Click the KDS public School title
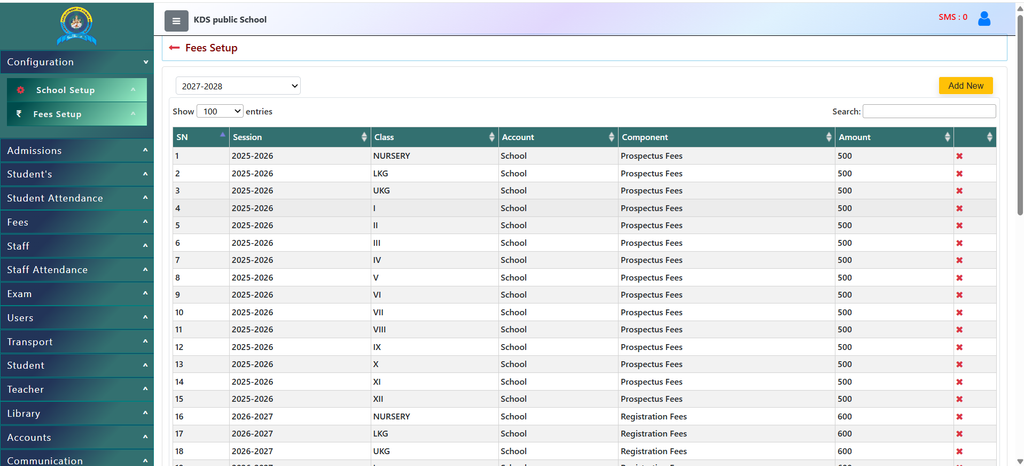Image resolution: width=1024 pixels, height=466 pixels. [230, 20]
